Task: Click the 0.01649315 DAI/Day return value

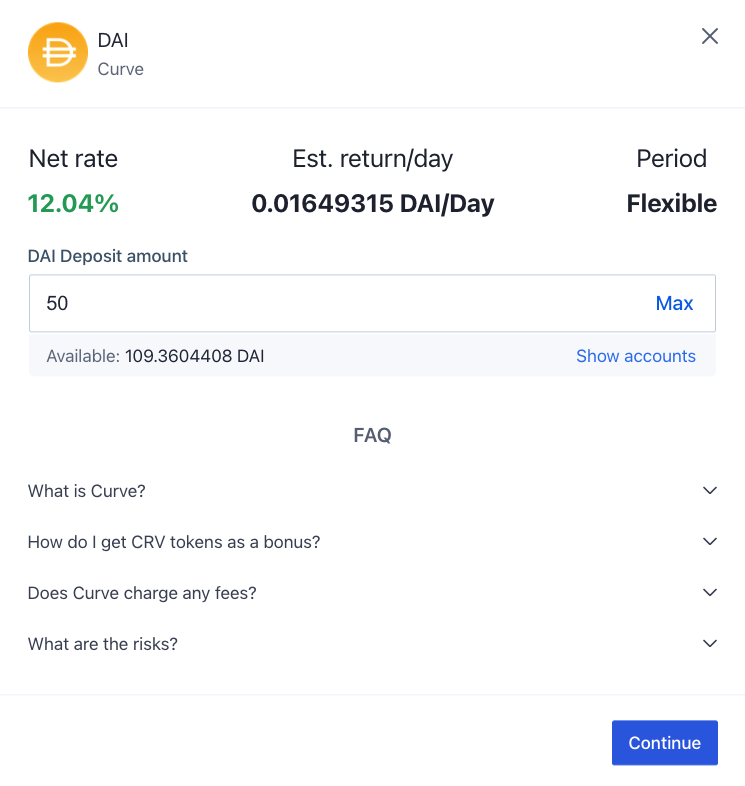Action: tap(372, 204)
